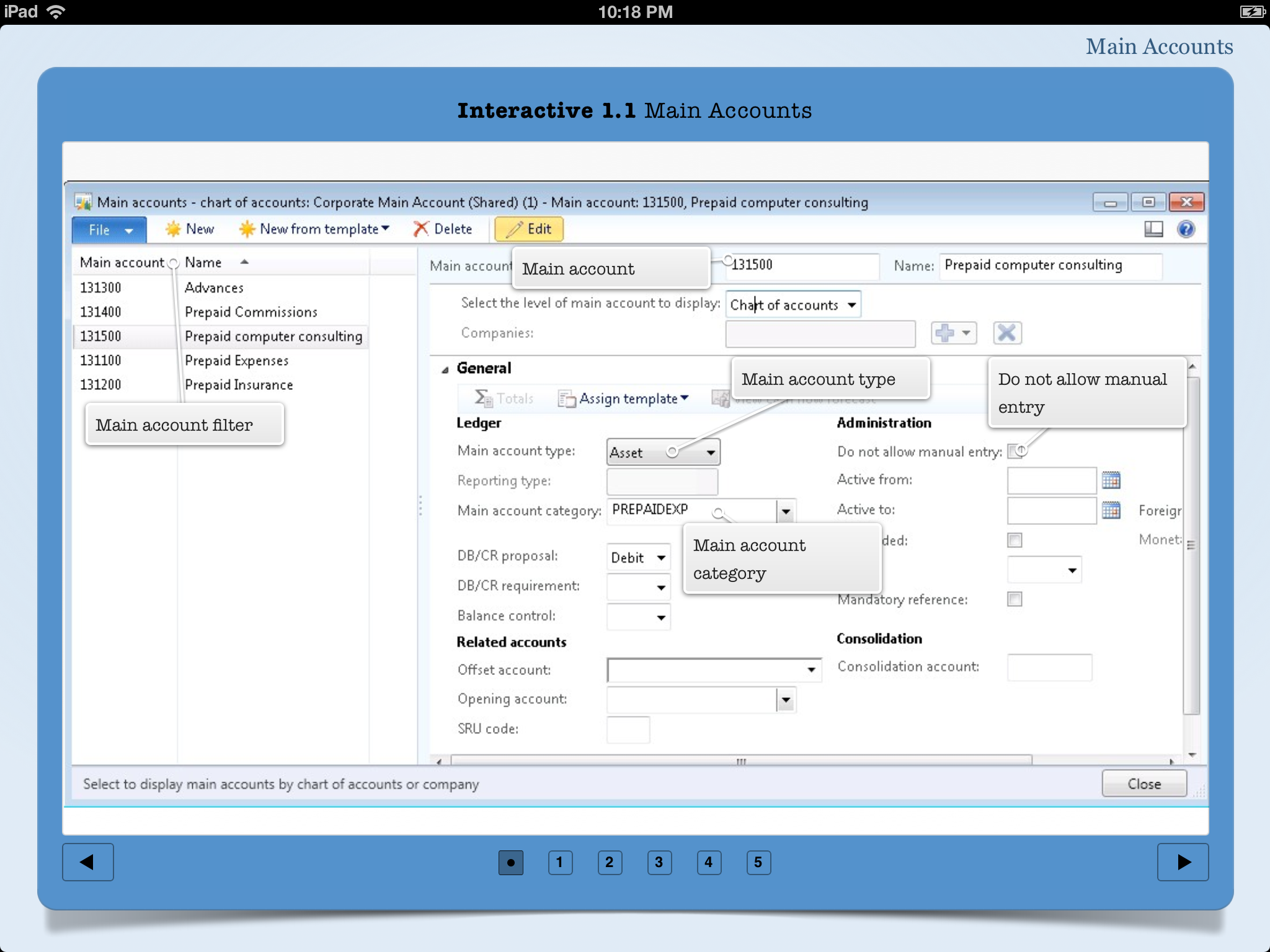
Task: Open the Chart of accounts level dropdown
Action: click(852, 305)
